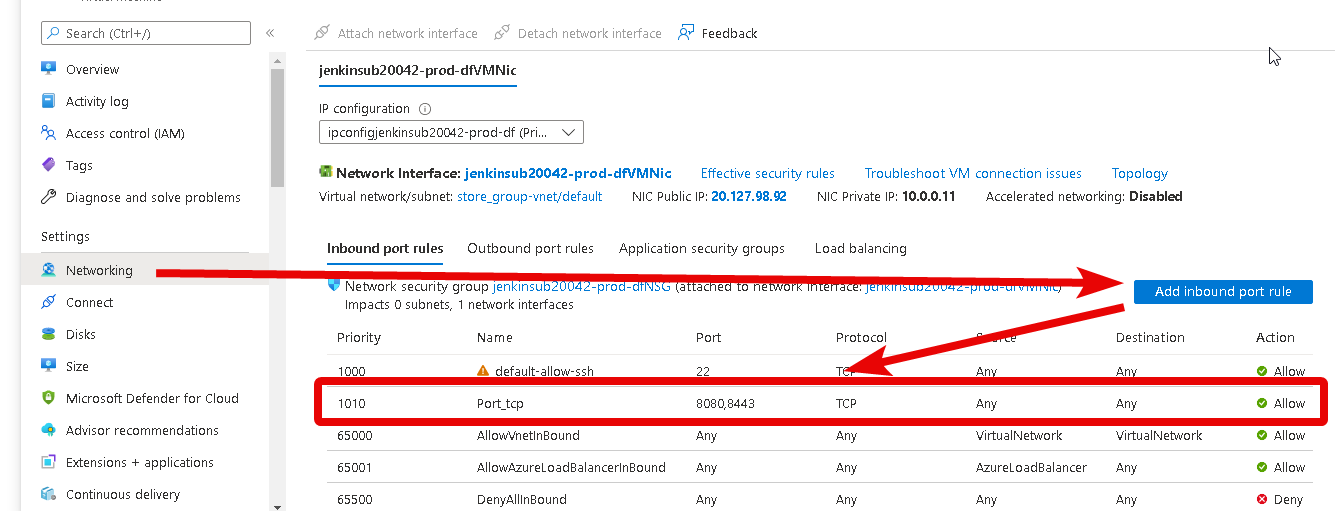
Task: Select the default-allow-ssh rule name
Action: 544,371
